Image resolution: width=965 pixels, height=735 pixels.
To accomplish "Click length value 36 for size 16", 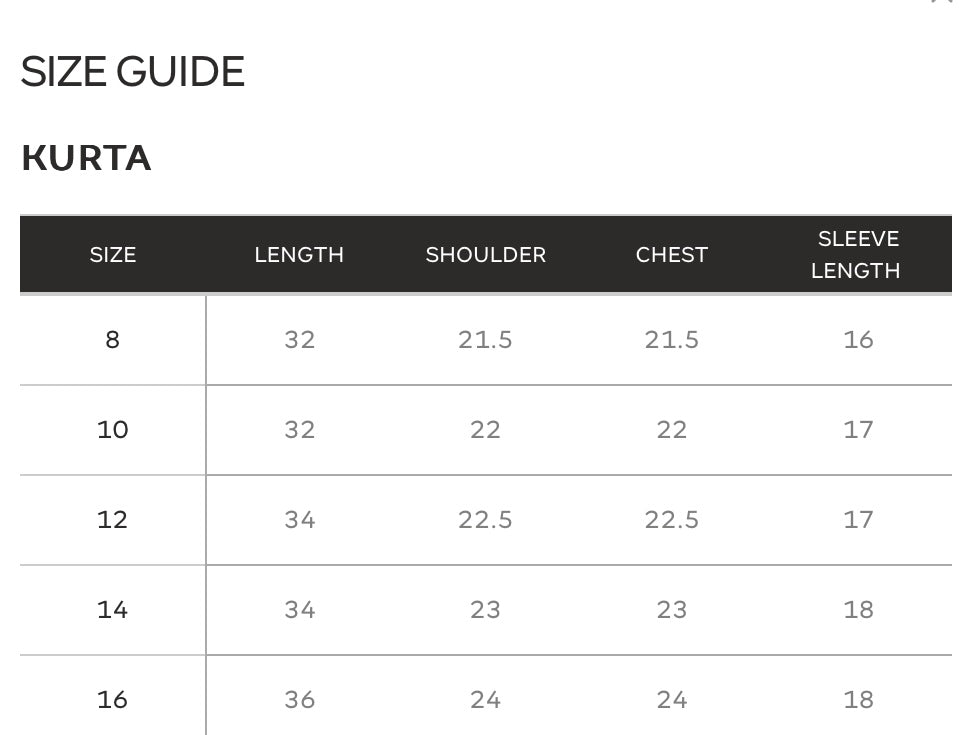I will pos(300,699).
